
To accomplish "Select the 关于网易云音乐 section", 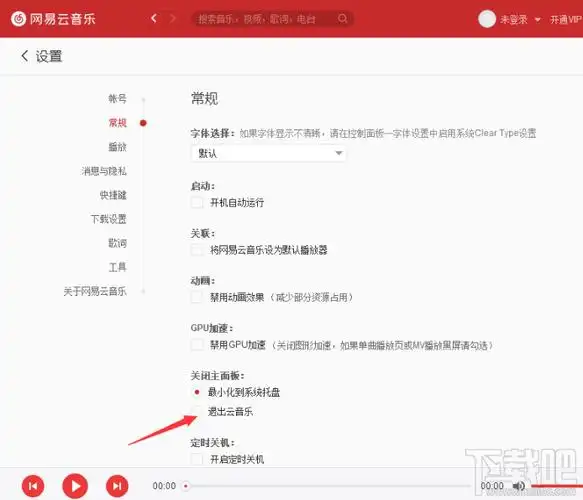I will coord(95,291).
